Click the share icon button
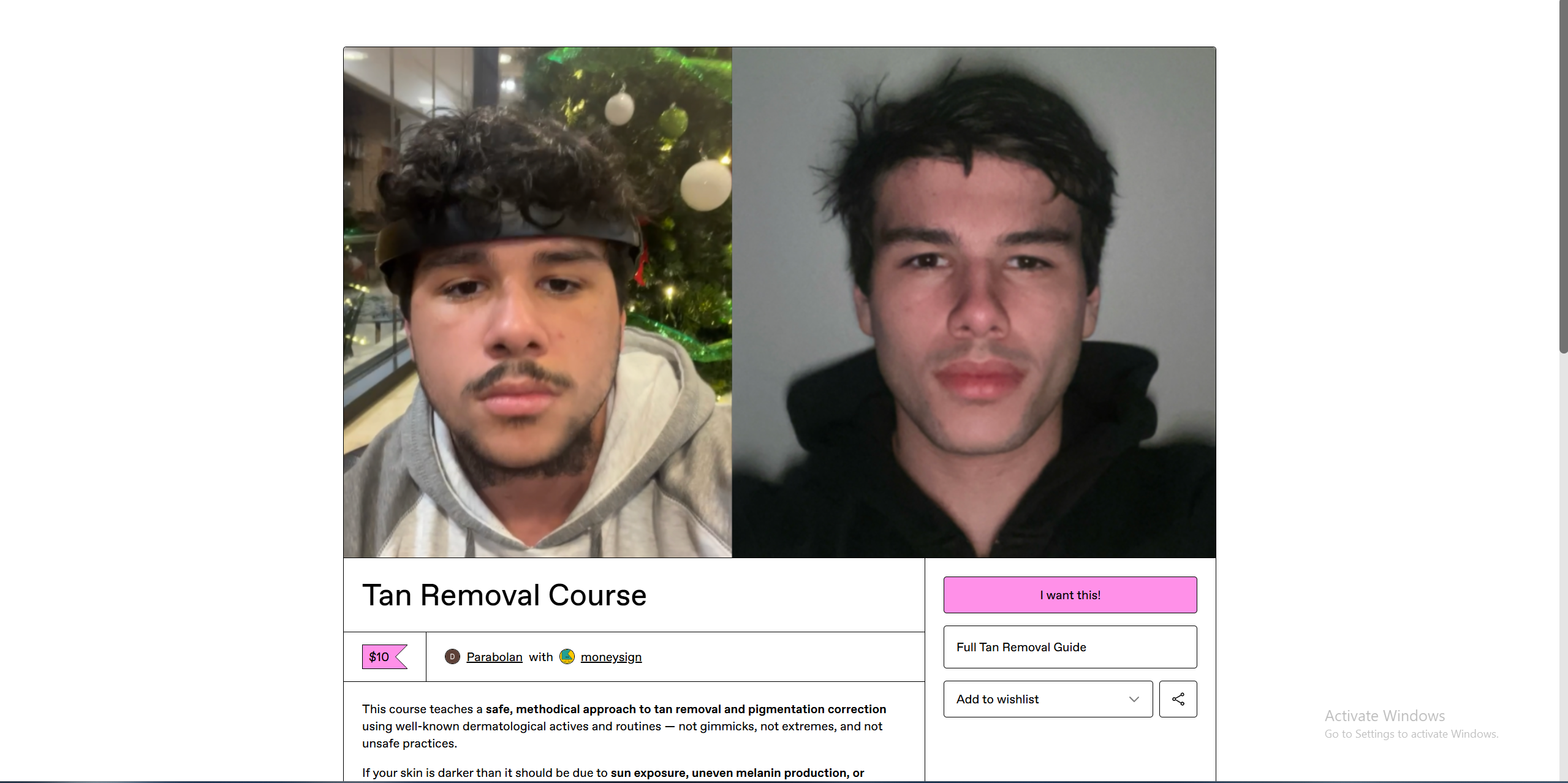Viewport: 1568px width, 783px height. 1178,699
